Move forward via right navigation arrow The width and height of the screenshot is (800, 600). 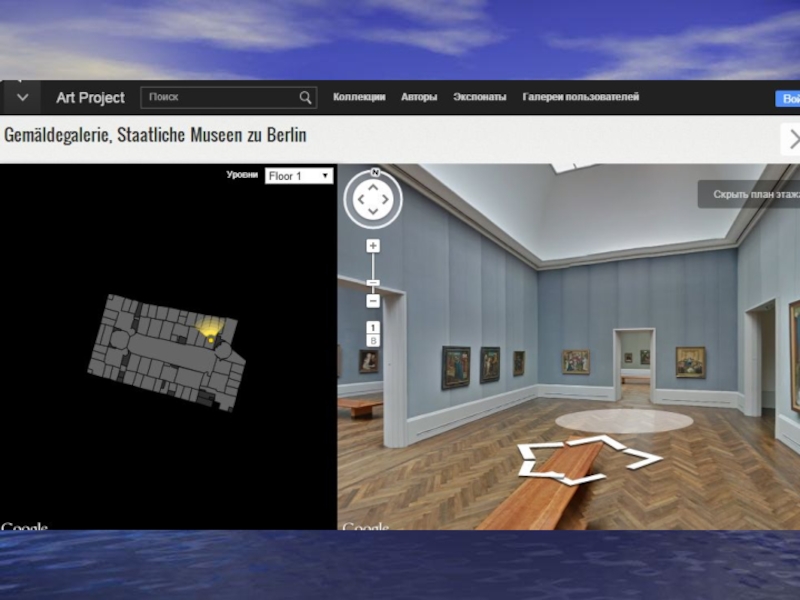coord(642,459)
